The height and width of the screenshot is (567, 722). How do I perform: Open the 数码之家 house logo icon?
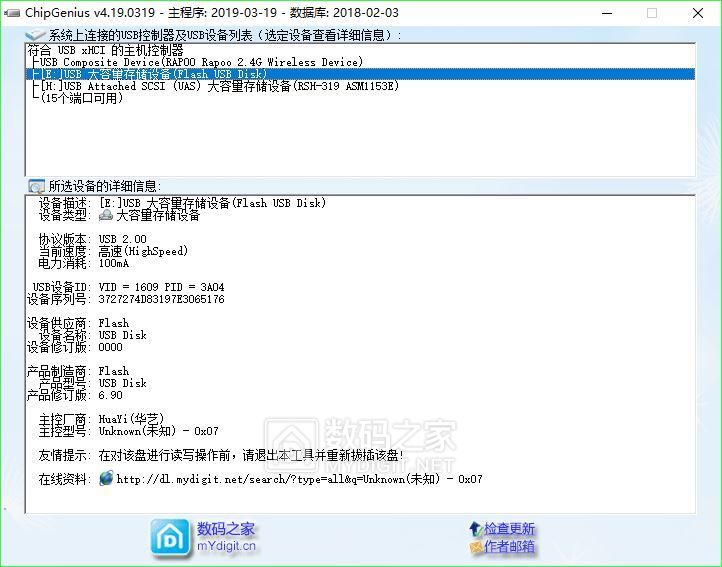tap(170, 538)
